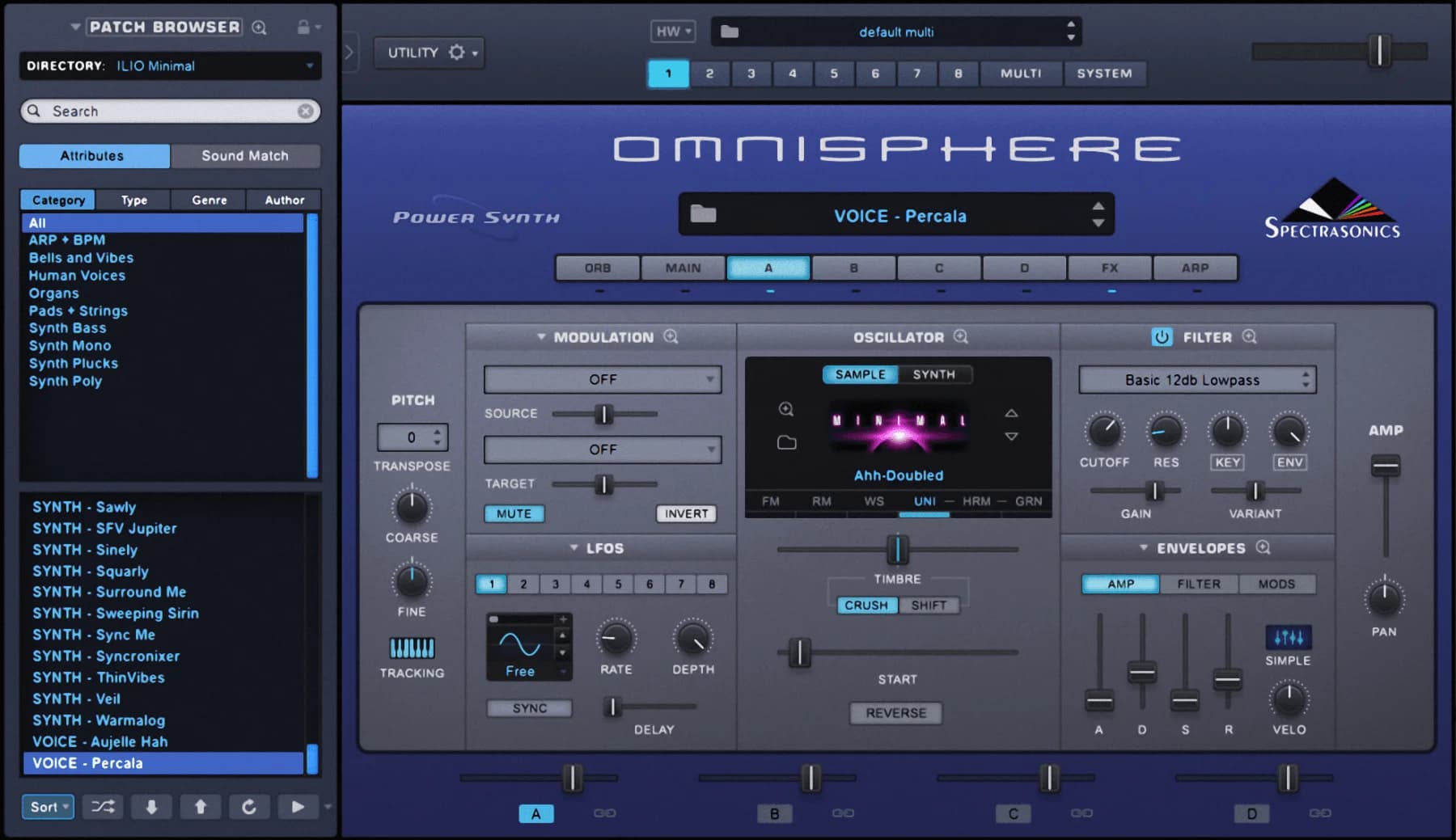This screenshot has height=840, width=1456.
Task: Click the keyboard TRACKING icon in the pitch section
Action: point(413,647)
